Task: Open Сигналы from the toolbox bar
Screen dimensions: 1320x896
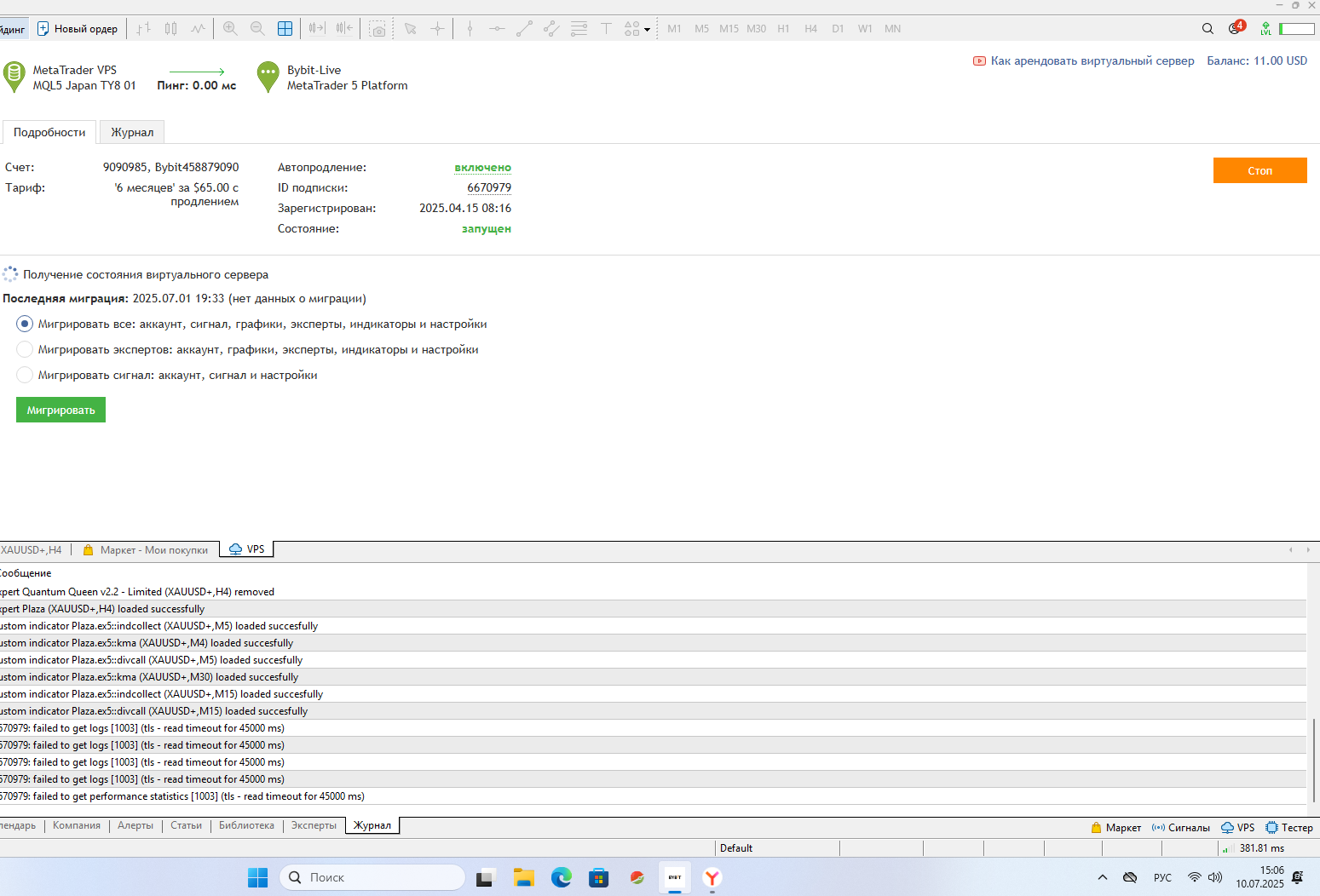Action: coord(1180,828)
